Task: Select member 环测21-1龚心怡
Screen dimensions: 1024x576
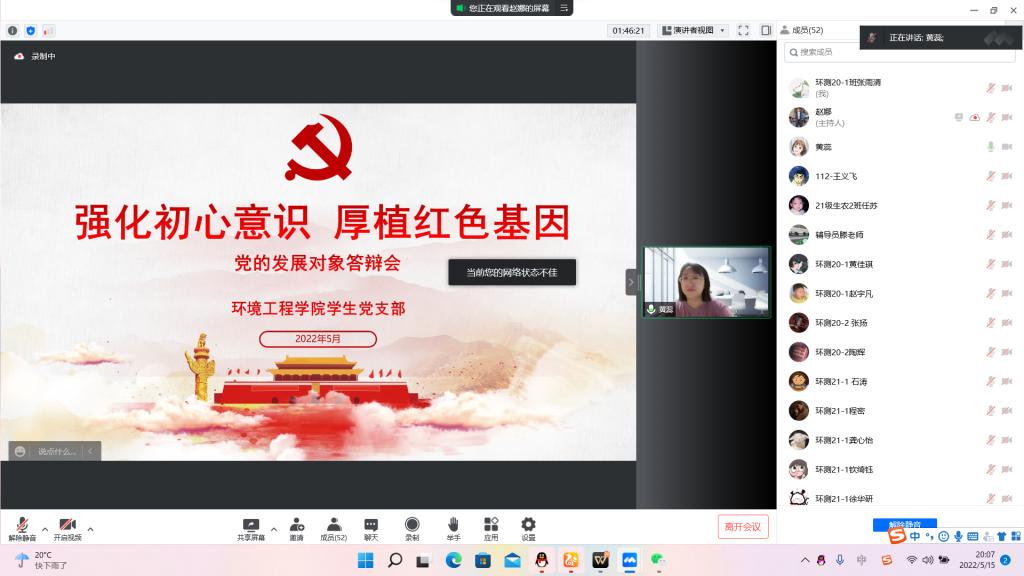Action: tap(900, 440)
